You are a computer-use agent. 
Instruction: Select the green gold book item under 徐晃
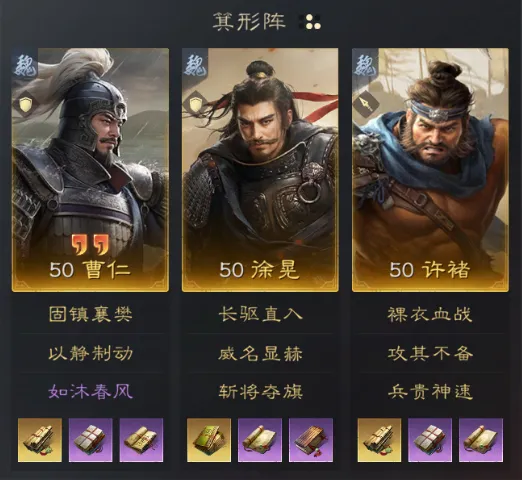[x=209, y=440]
